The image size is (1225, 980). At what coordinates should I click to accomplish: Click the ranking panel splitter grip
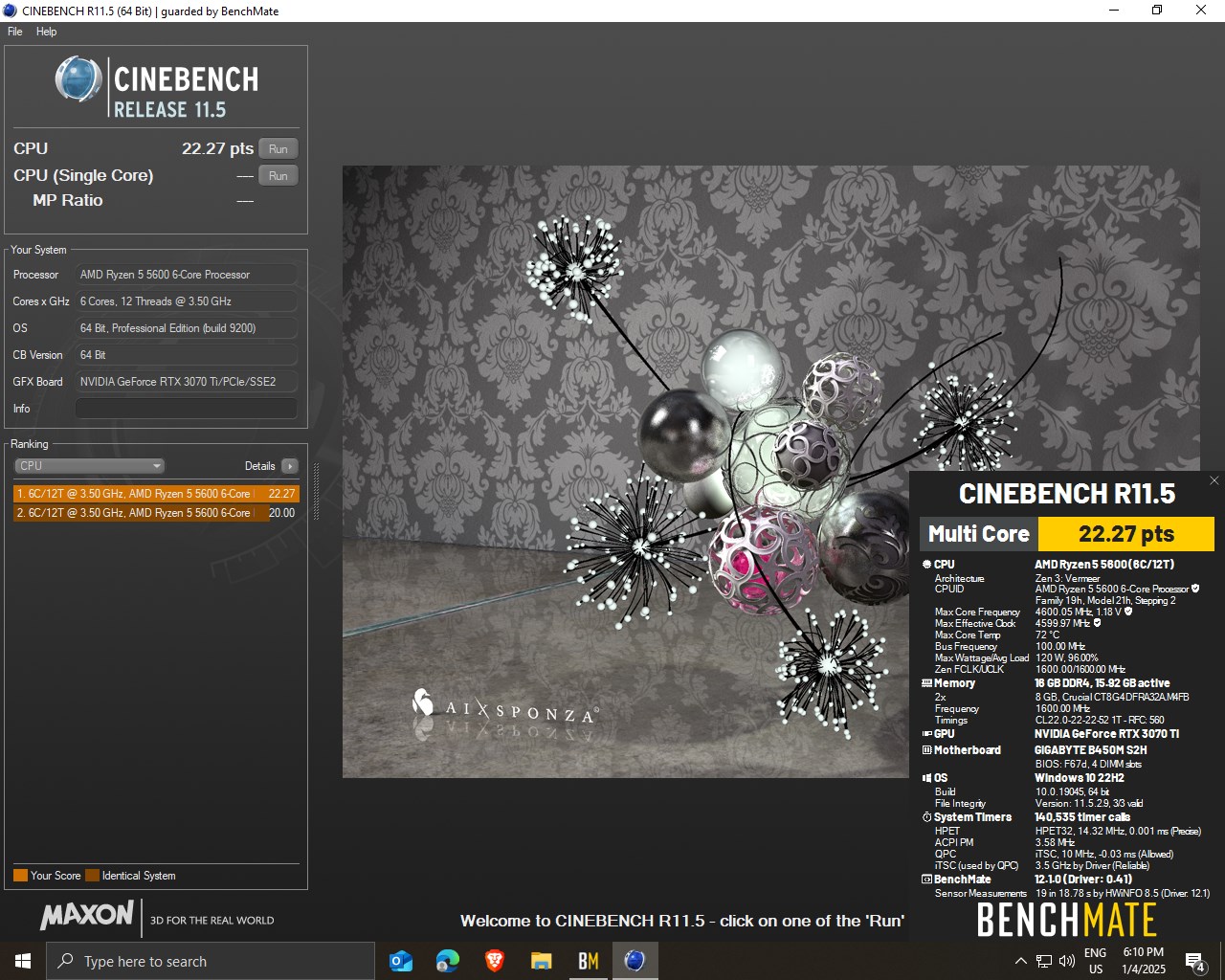317,491
